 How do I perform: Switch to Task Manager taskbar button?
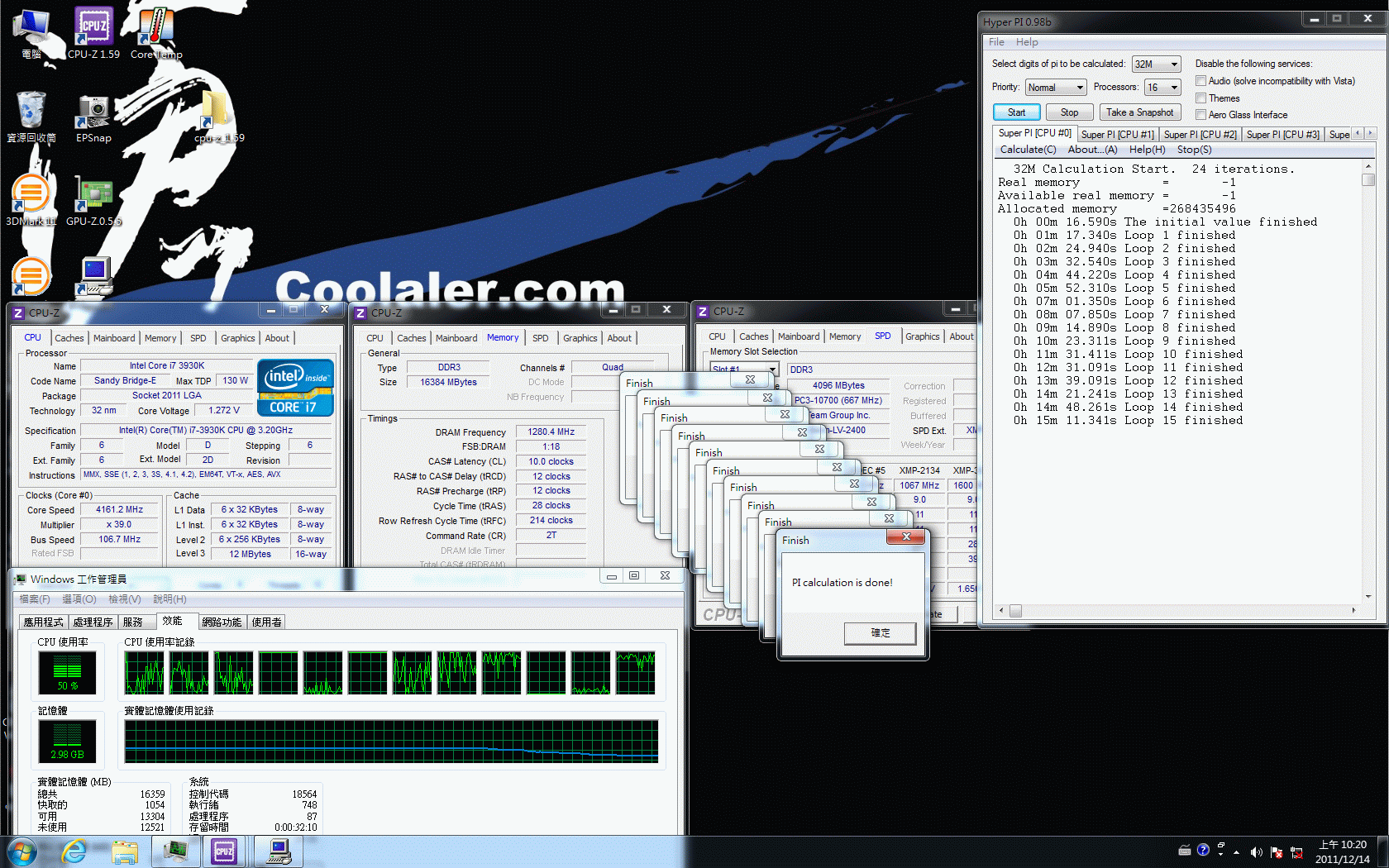[x=175, y=851]
